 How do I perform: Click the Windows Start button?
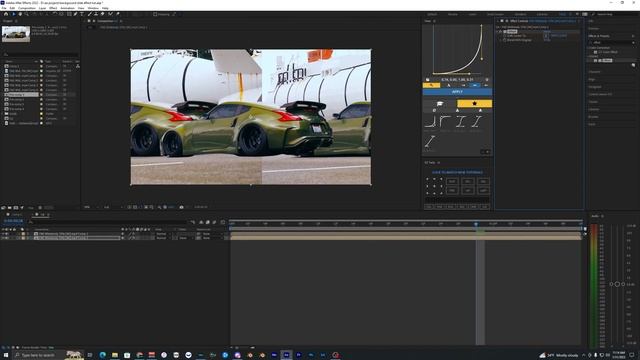[6, 355]
